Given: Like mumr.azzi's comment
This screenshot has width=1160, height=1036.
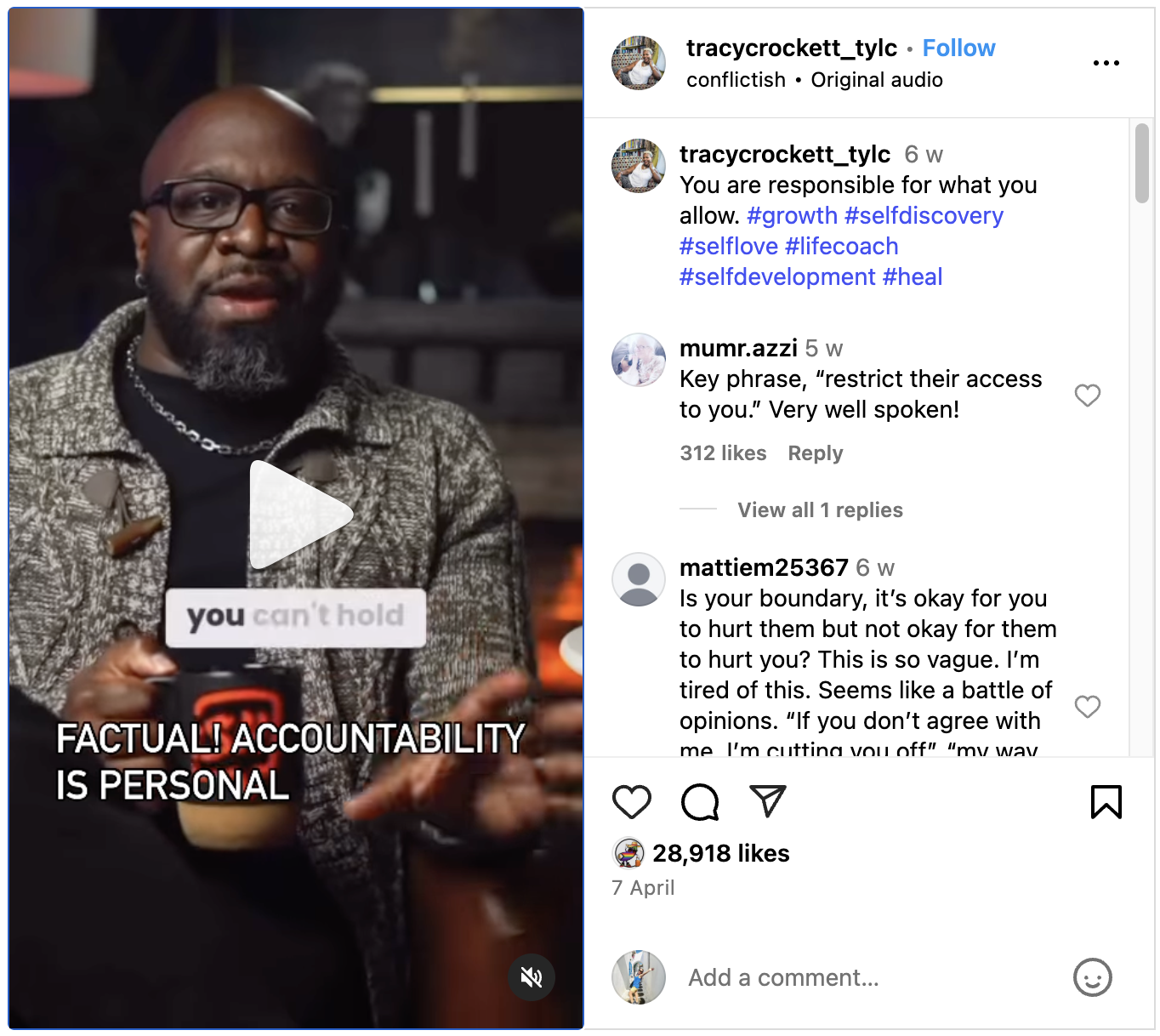Looking at the screenshot, I should pos(1088,396).
